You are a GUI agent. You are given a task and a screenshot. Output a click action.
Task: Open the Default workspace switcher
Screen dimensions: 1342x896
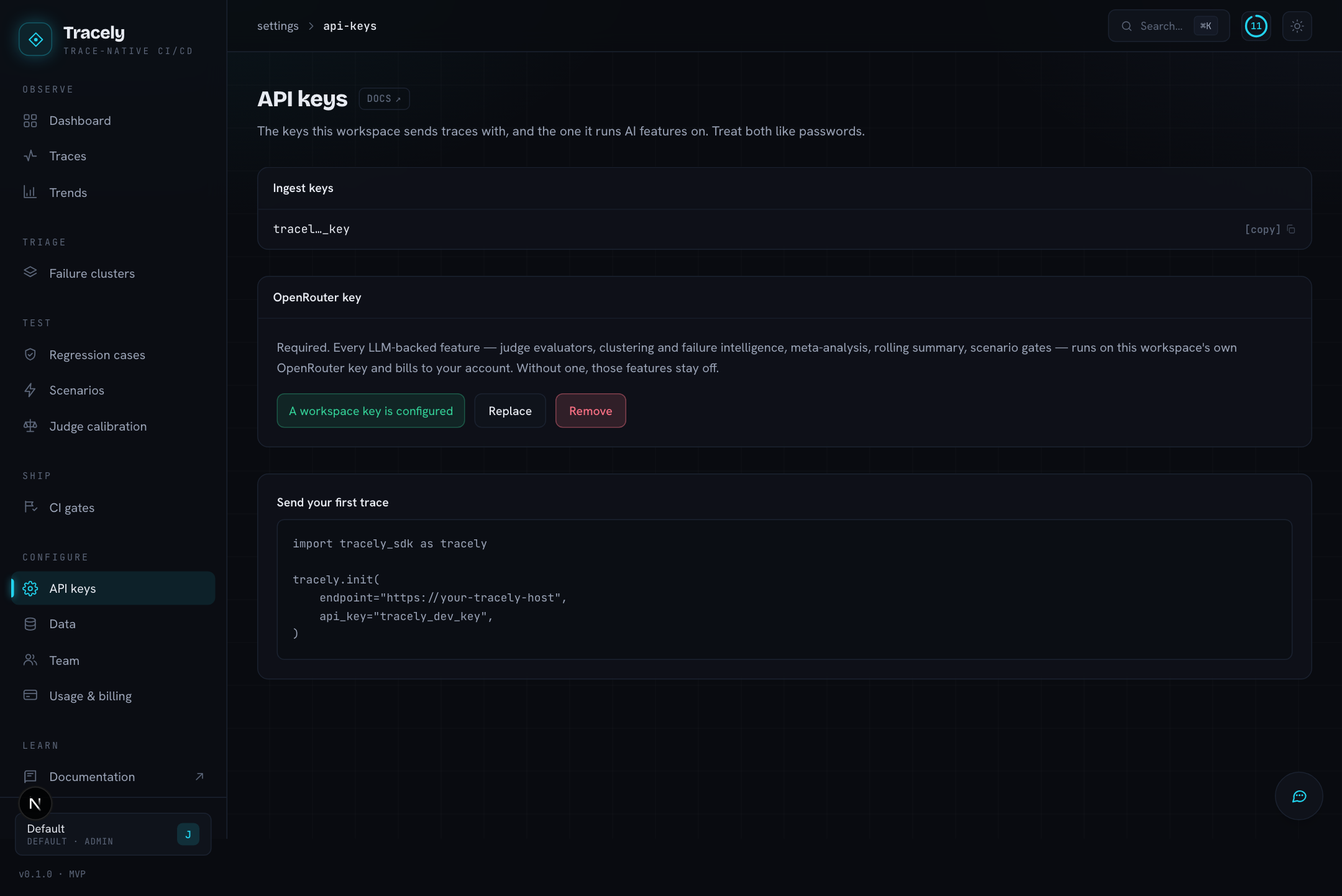point(113,834)
